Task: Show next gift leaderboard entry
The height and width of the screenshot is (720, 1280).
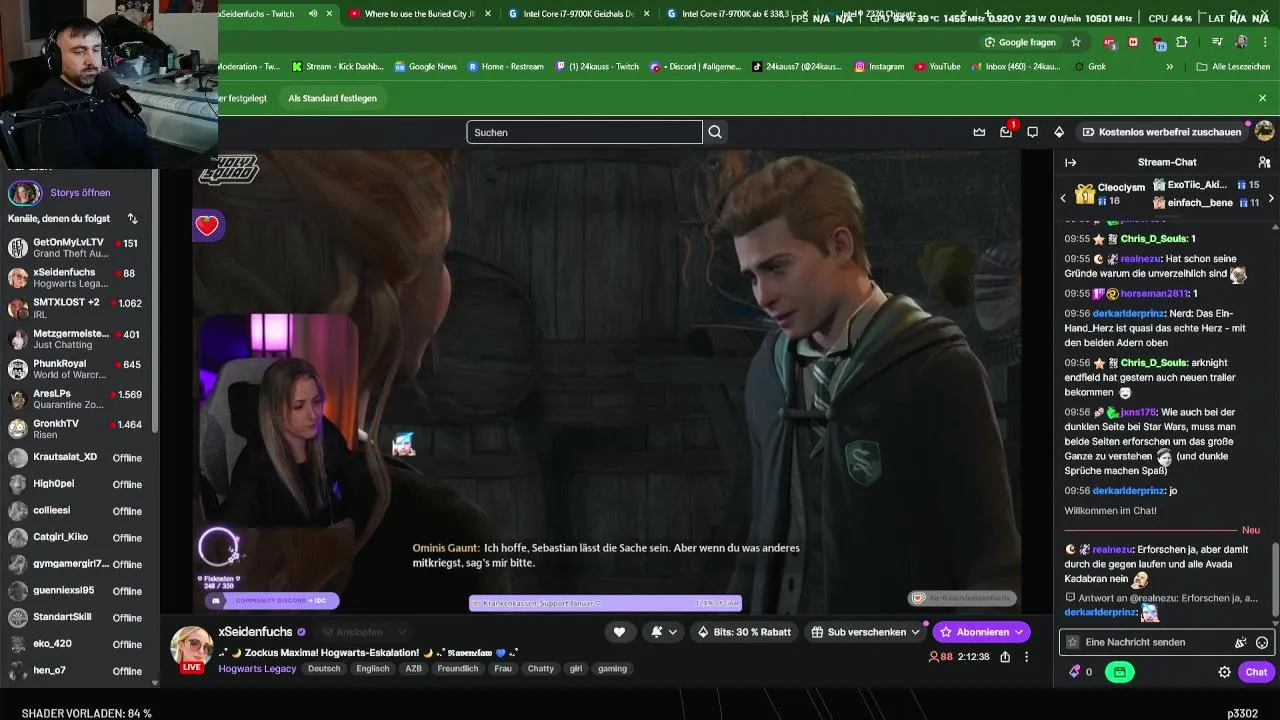Action: pyautogui.click(x=1271, y=198)
